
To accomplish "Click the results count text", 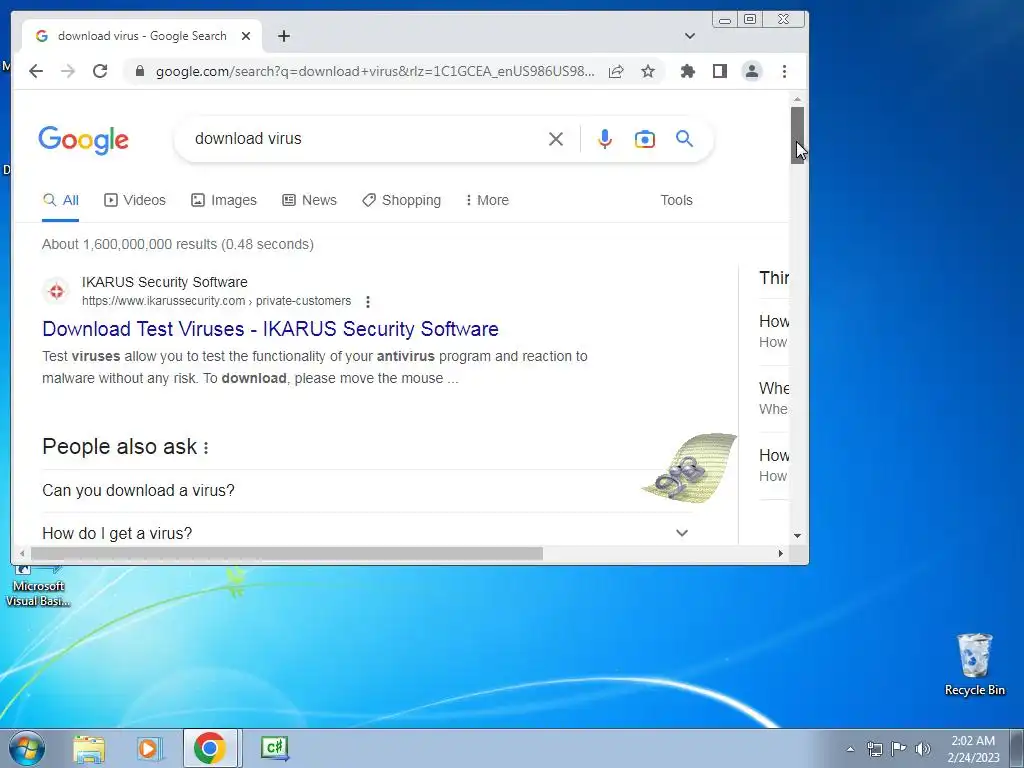I will click(x=178, y=244).
